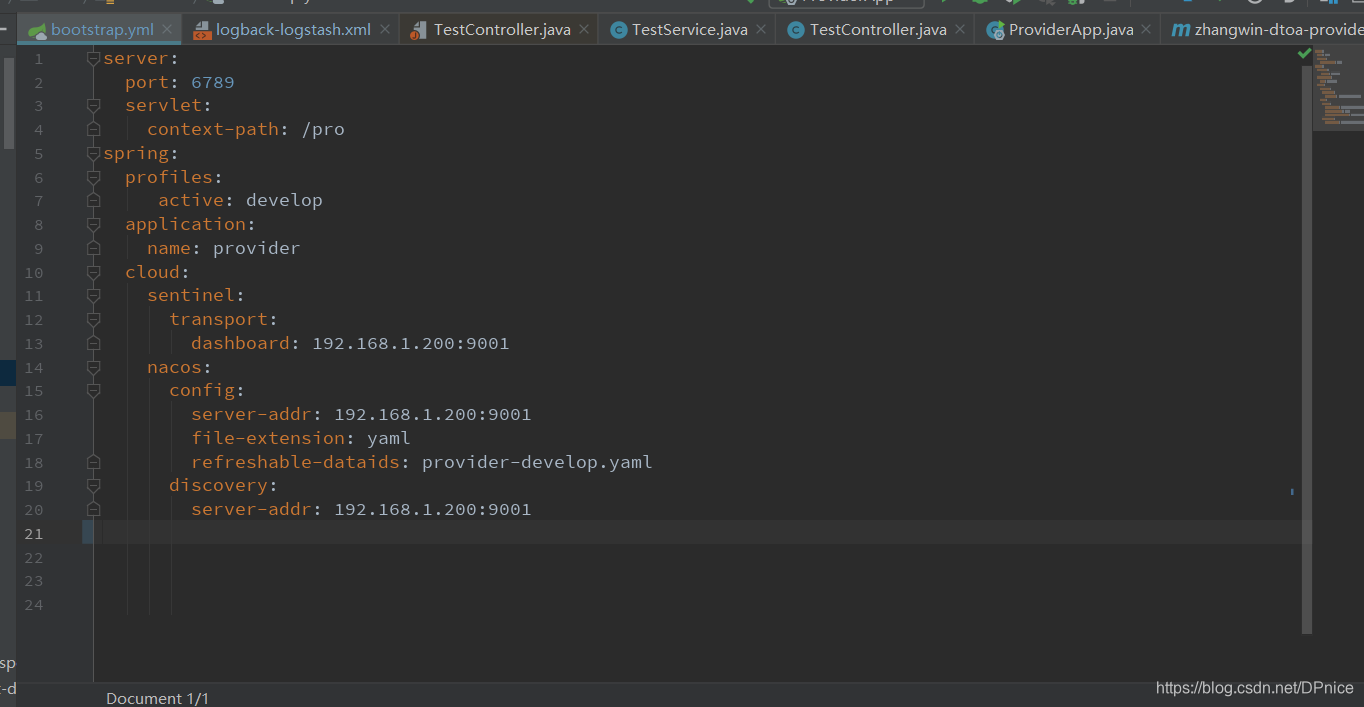1364x707 pixels.
Task: Click the code minimap preview
Action: tap(1339, 88)
